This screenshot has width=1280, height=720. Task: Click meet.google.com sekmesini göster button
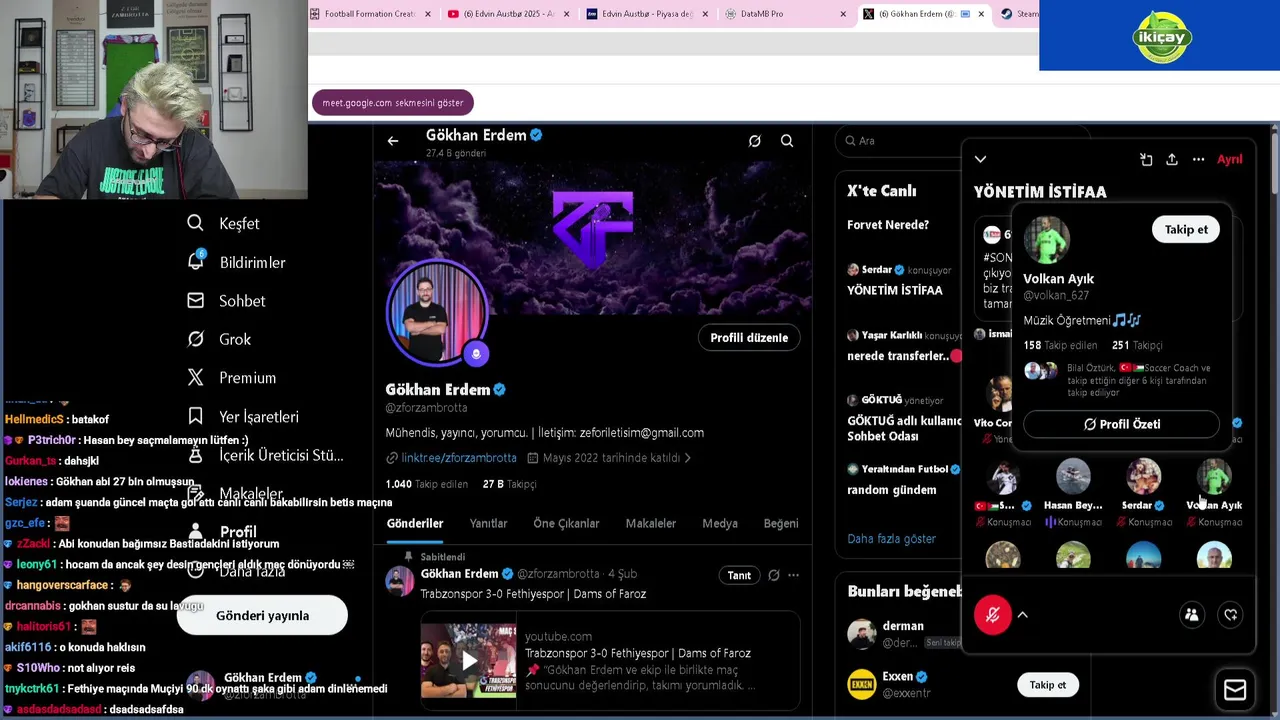point(393,103)
